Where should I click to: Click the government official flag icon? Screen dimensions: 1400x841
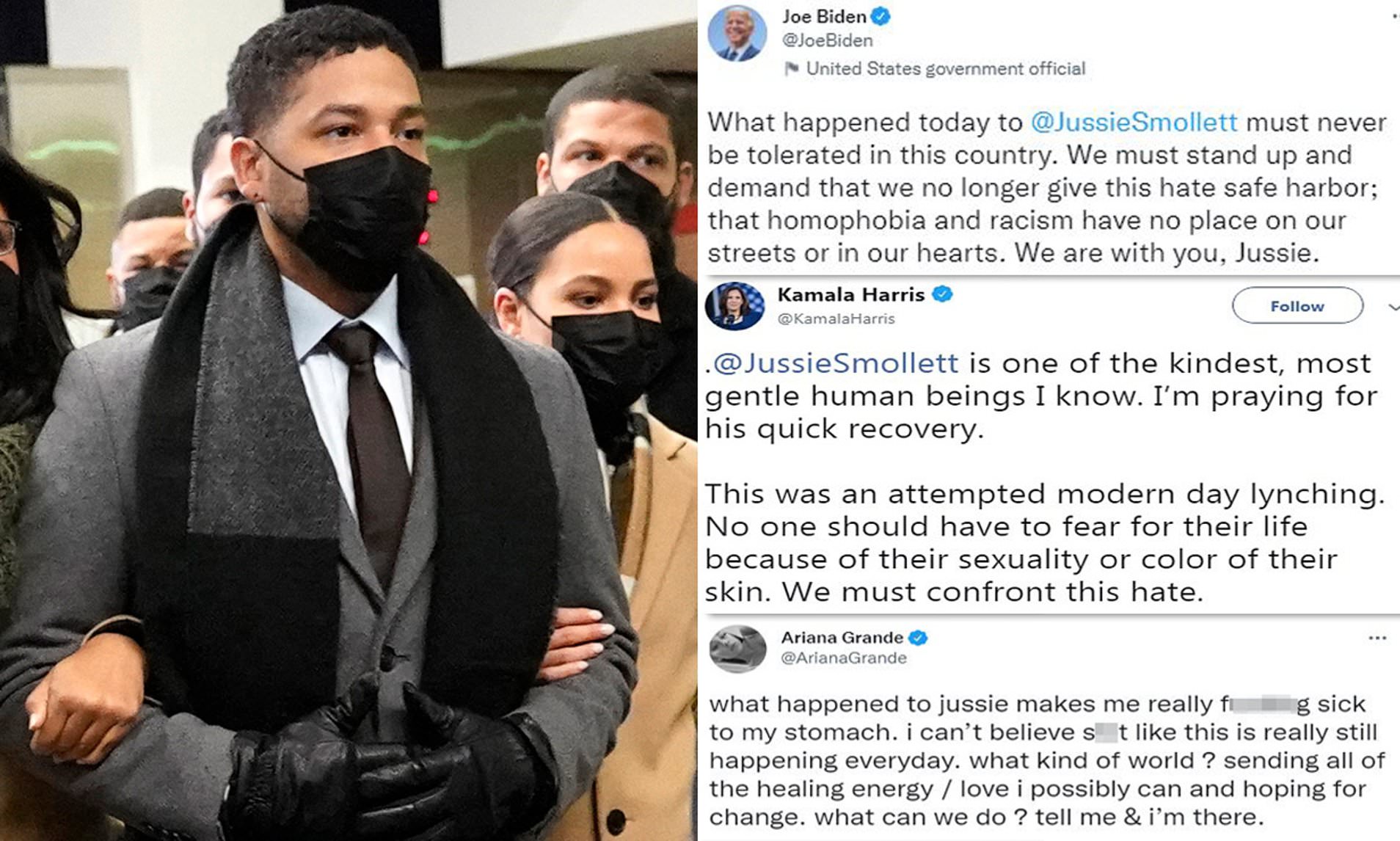coord(791,69)
